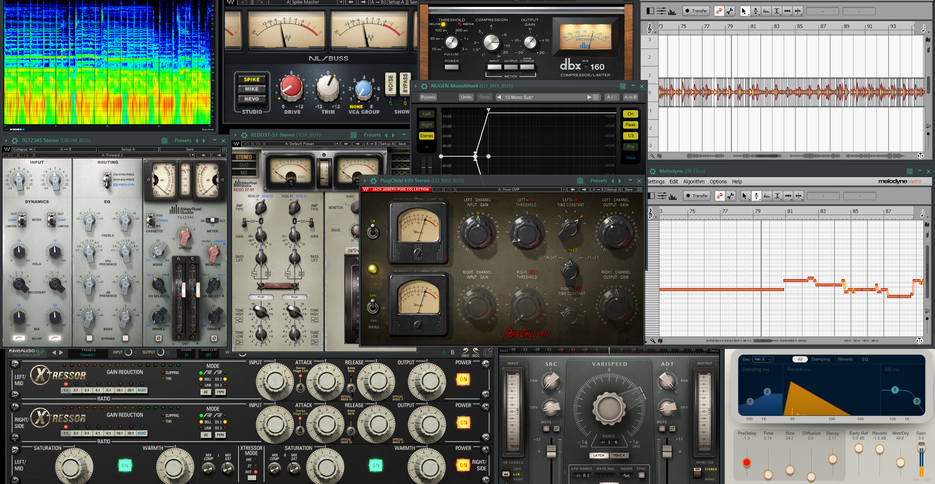Switch to EQ tab in reverb plugin
Image resolution: width=935 pixels, height=484 pixels.
pyautogui.click(x=865, y=359)
